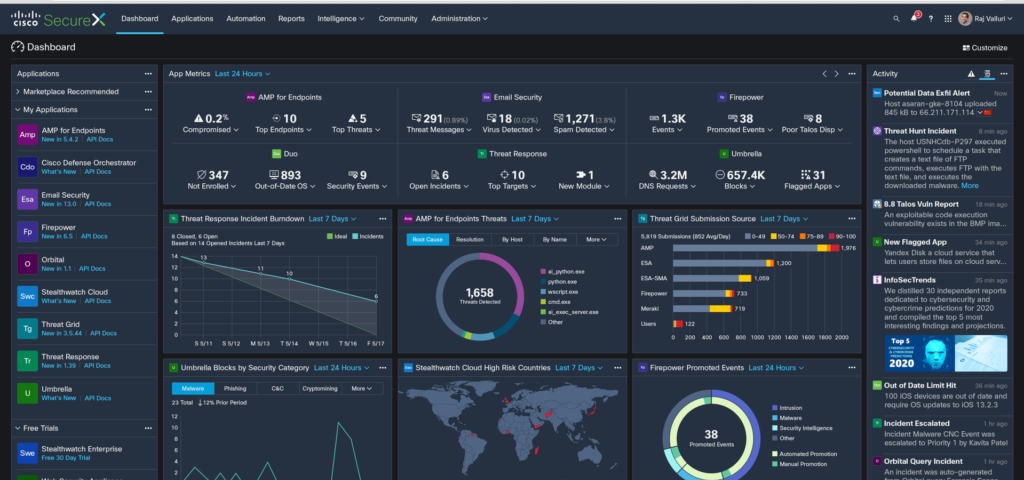Open the help question mark icon

coord(931,19)
